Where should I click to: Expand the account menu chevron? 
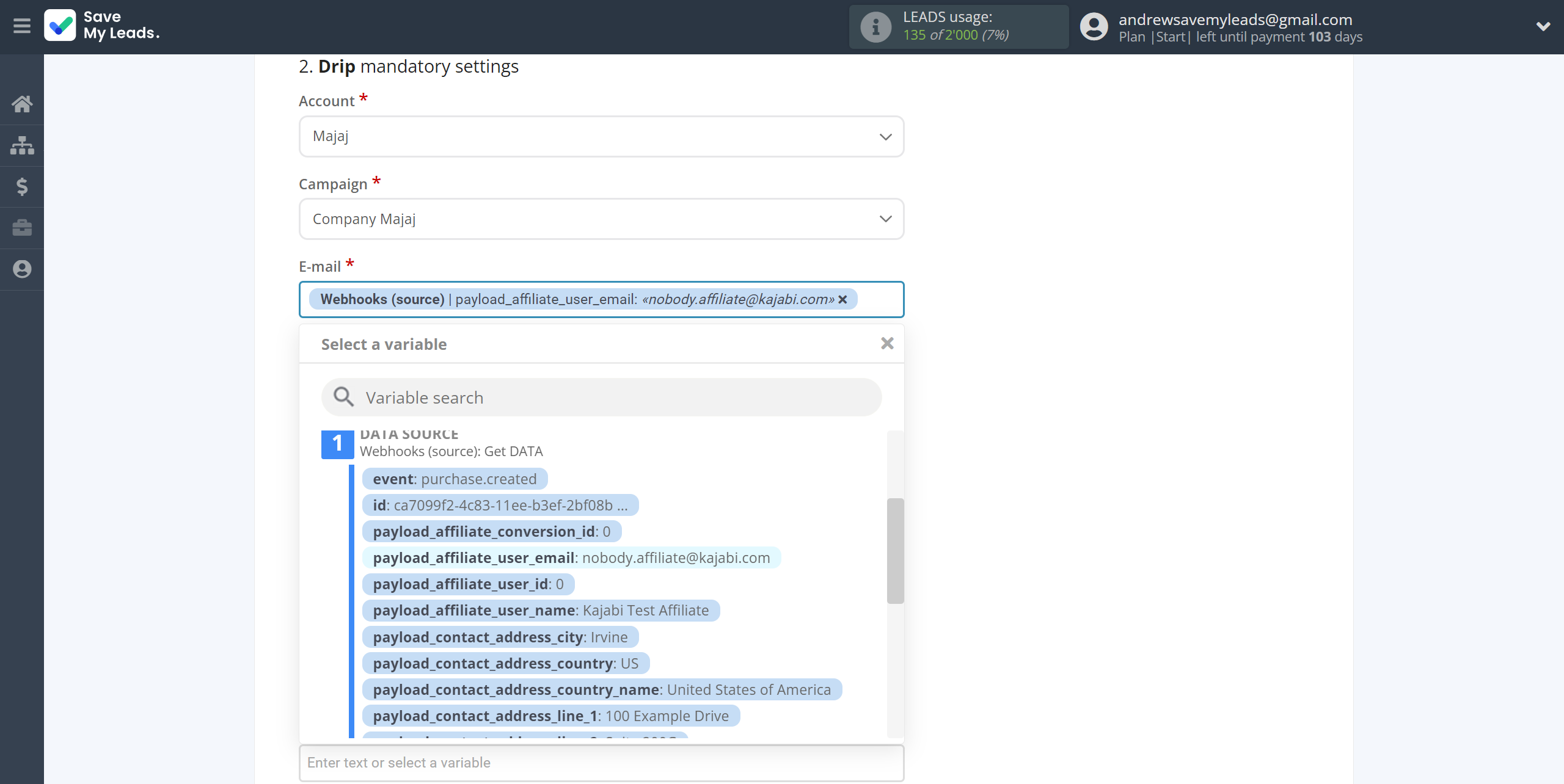click(x=1543, y=26)
